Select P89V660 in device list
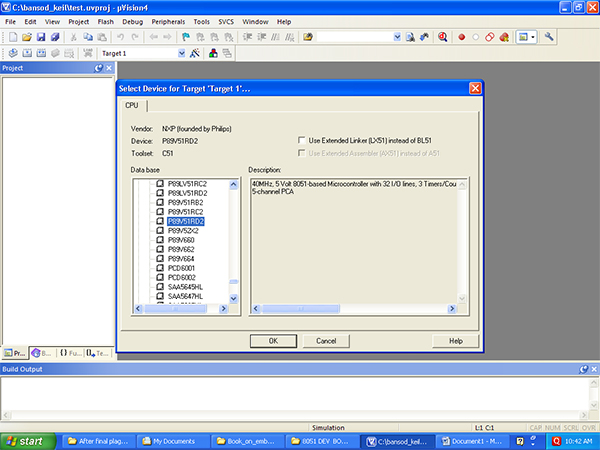 click(x=181, y=240)
